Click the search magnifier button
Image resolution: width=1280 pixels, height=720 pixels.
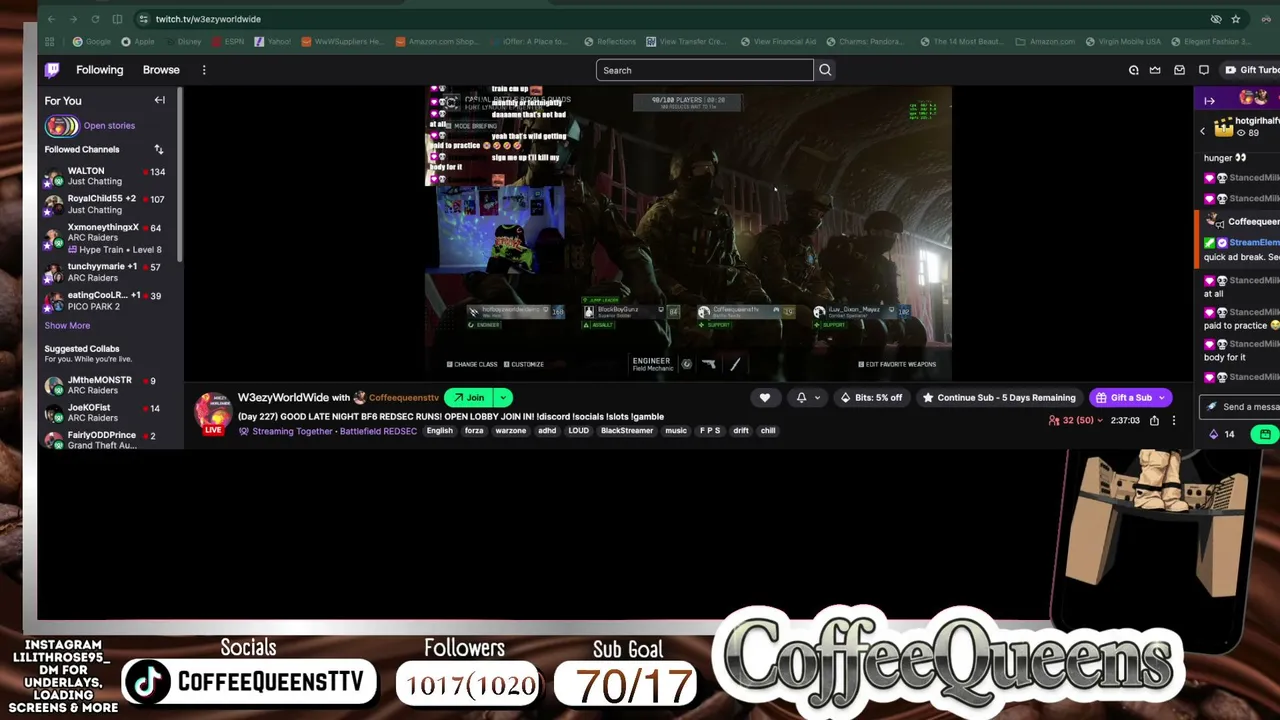(825, 70)
